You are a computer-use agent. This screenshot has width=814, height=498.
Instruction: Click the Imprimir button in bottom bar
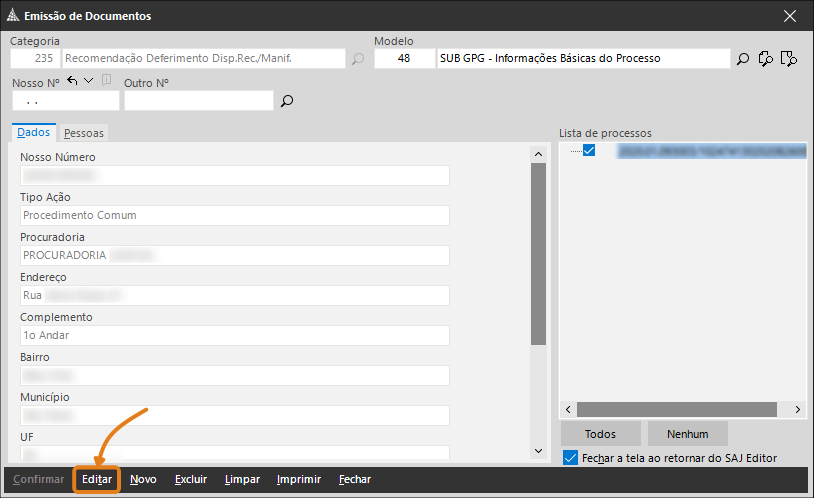tap(298, 480)
